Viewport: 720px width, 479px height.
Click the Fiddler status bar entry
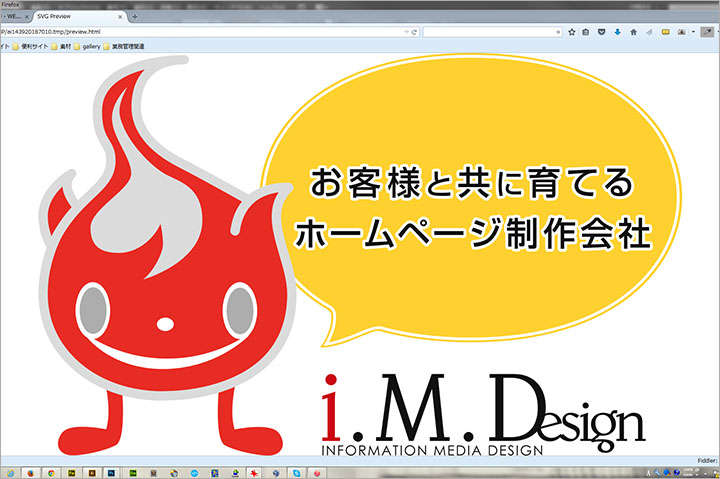pyautogui.click(x=708, y=461)
